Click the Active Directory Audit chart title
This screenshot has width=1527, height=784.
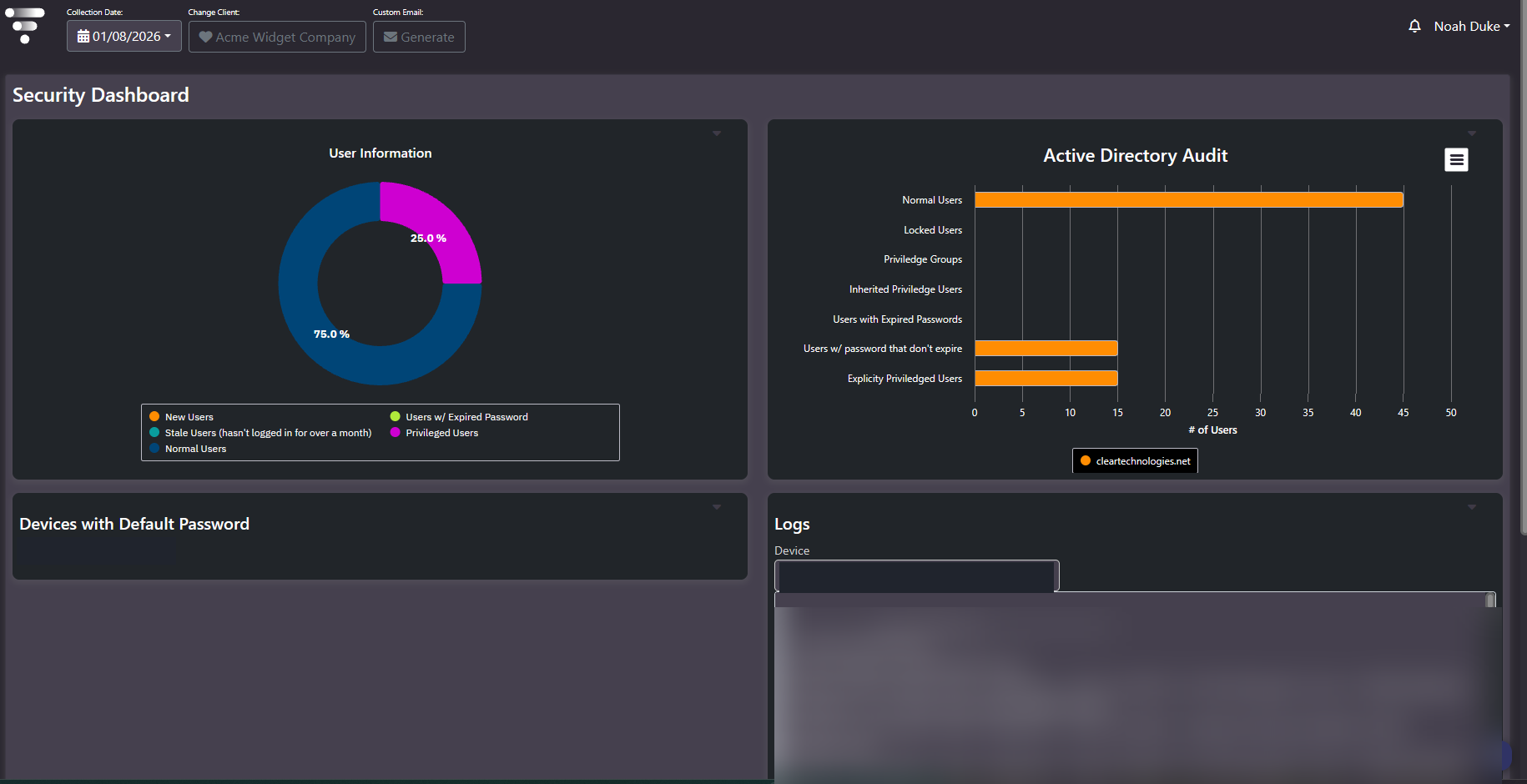tap(1135, 156)
